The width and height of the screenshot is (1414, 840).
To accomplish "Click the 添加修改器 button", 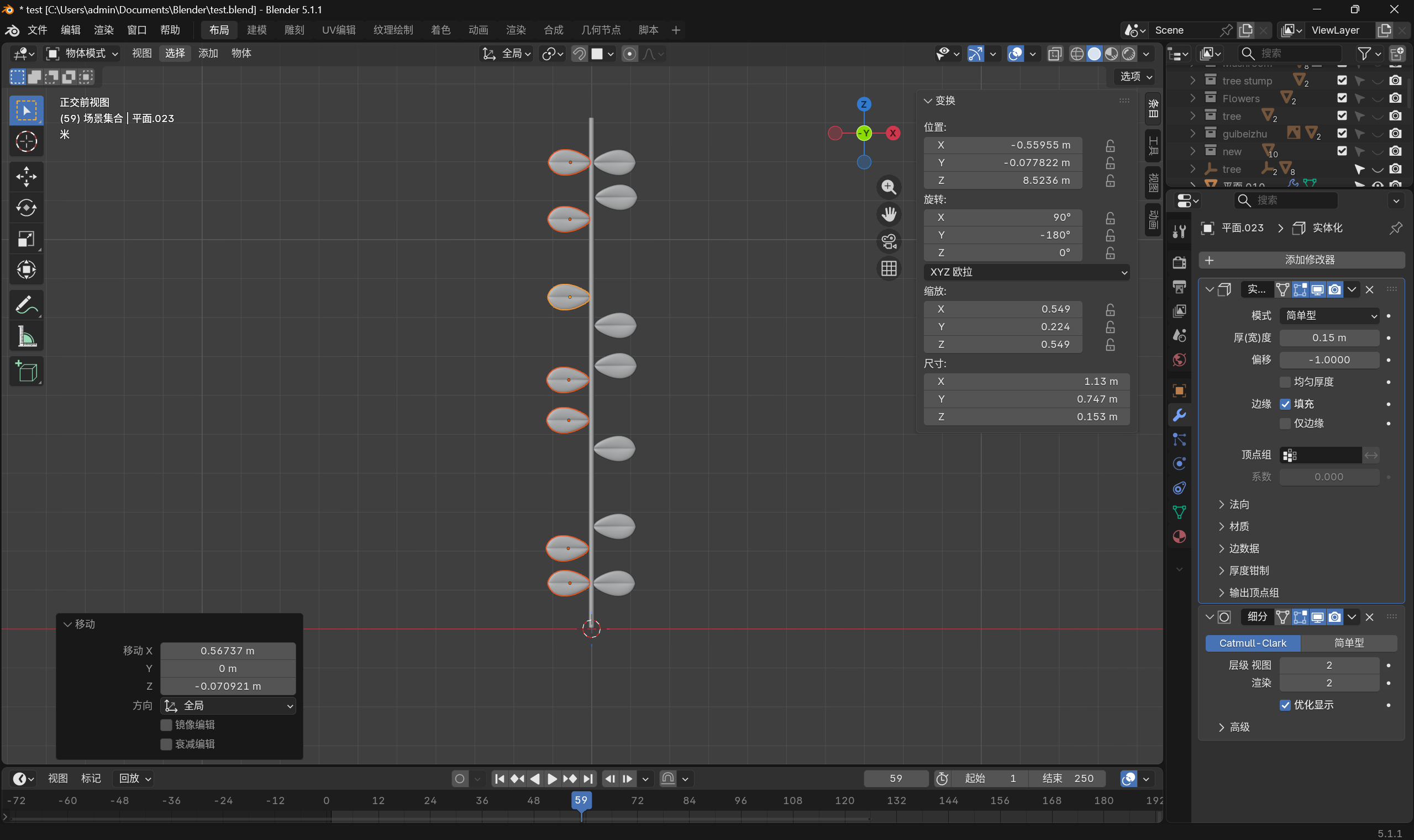I will coord(1301,260).
